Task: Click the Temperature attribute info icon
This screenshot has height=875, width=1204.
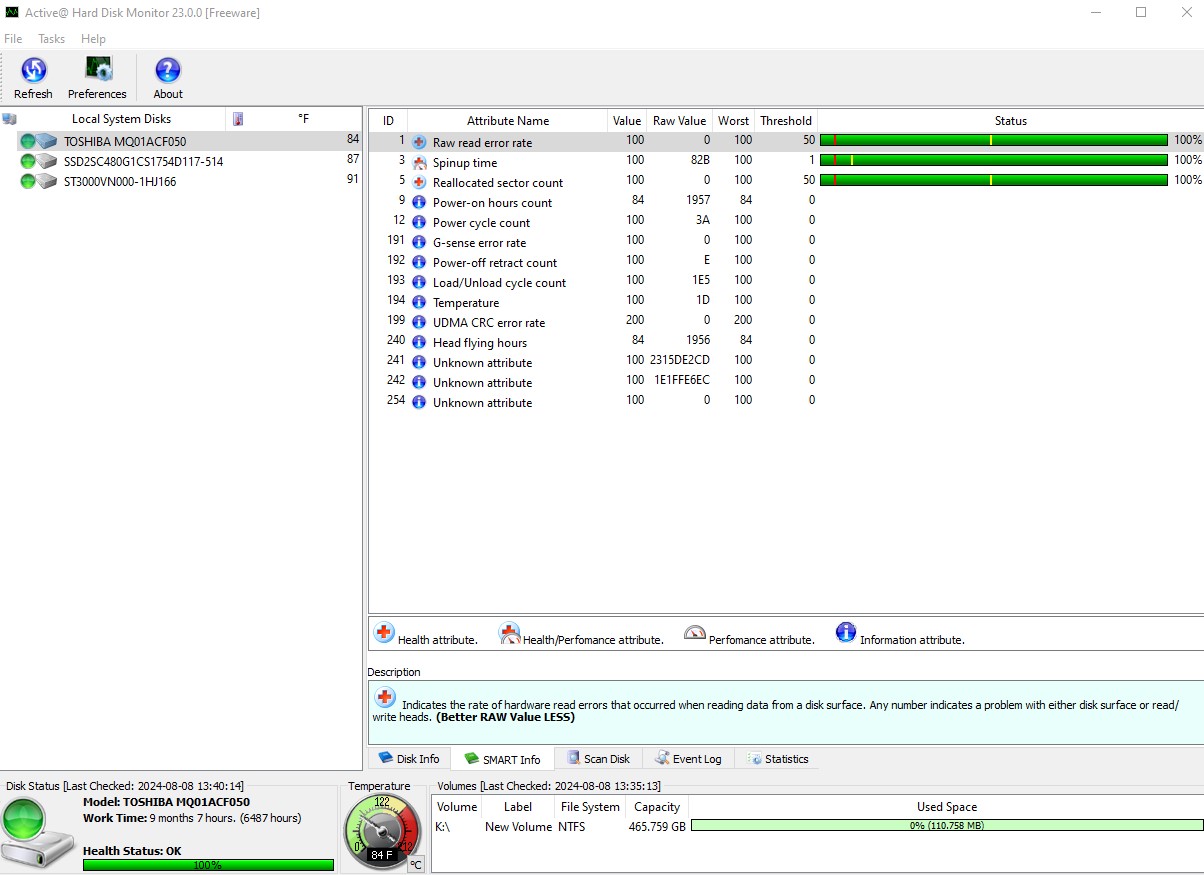Action: tap(419, 303)
